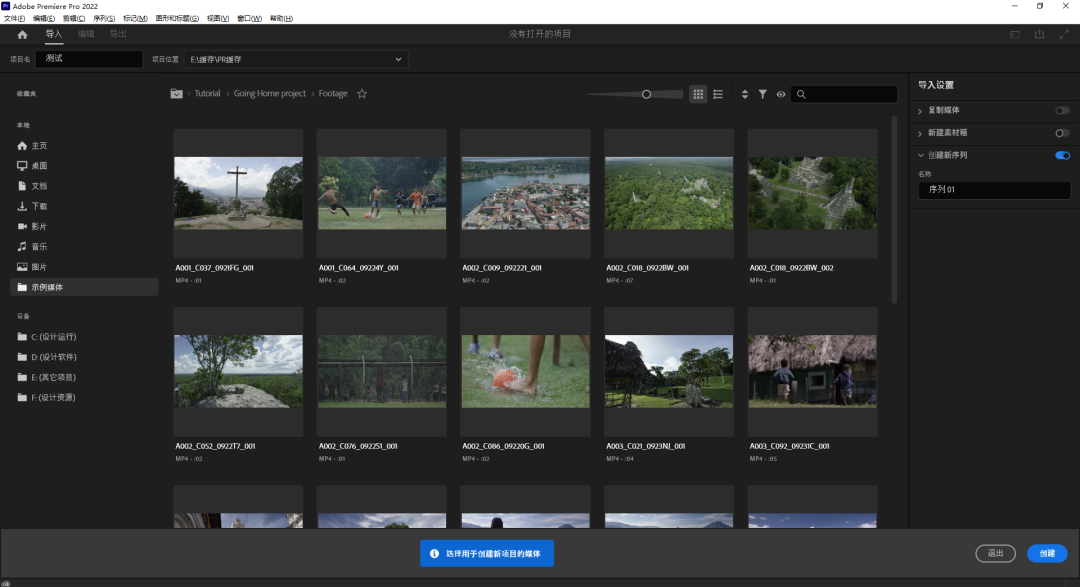Disable the 创建新序列 toggle switch
The image size is (1080, 587).
tap(1061, 155)
